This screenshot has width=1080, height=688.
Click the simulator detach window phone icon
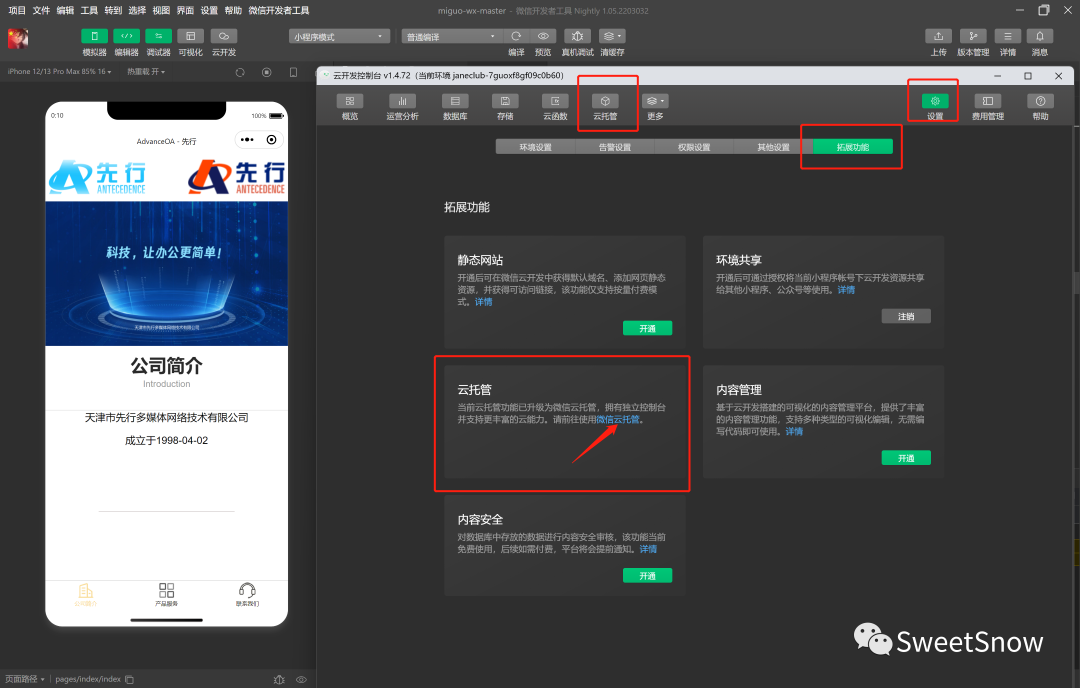point(293,72)
